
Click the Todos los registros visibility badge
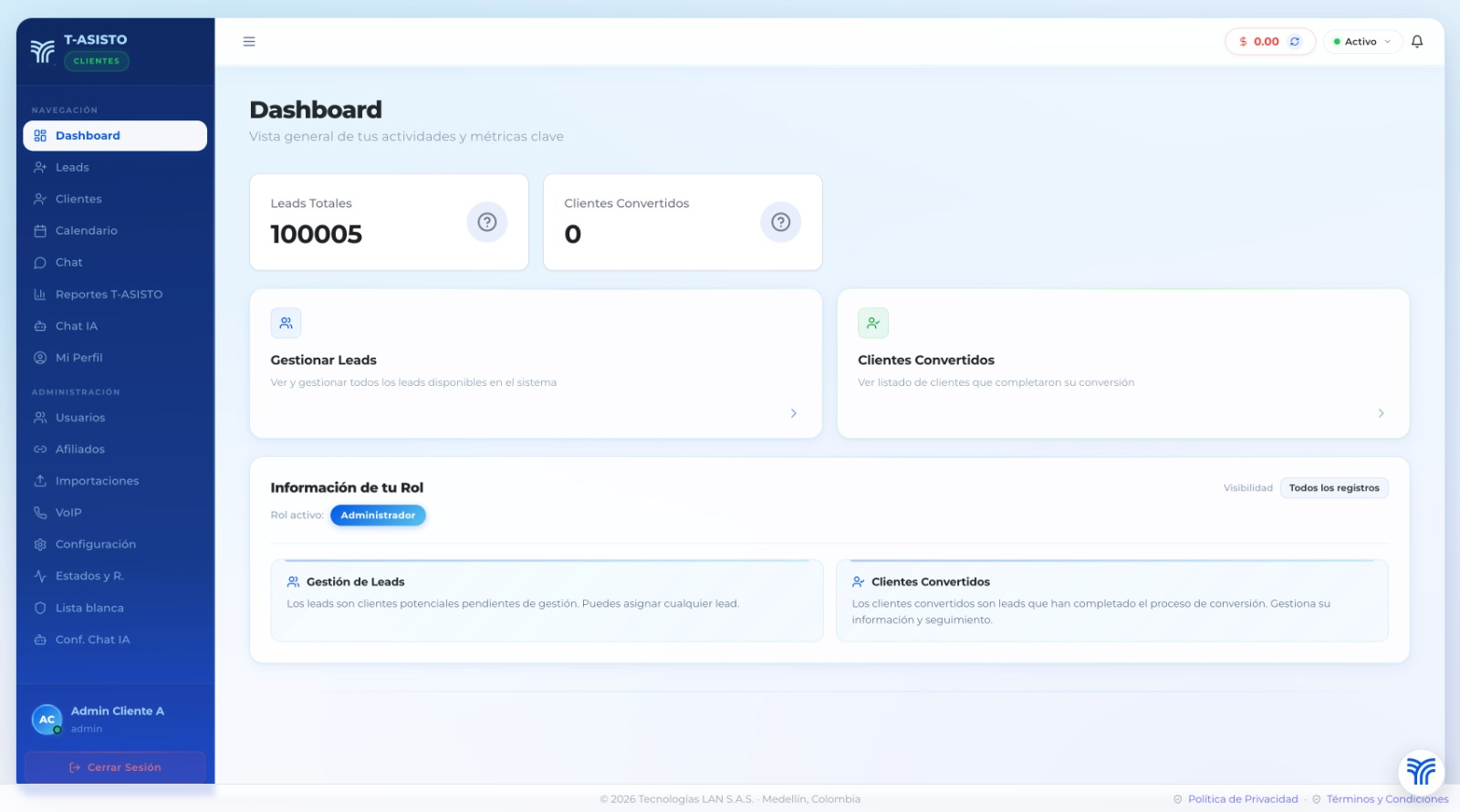tap(1334, 488)
